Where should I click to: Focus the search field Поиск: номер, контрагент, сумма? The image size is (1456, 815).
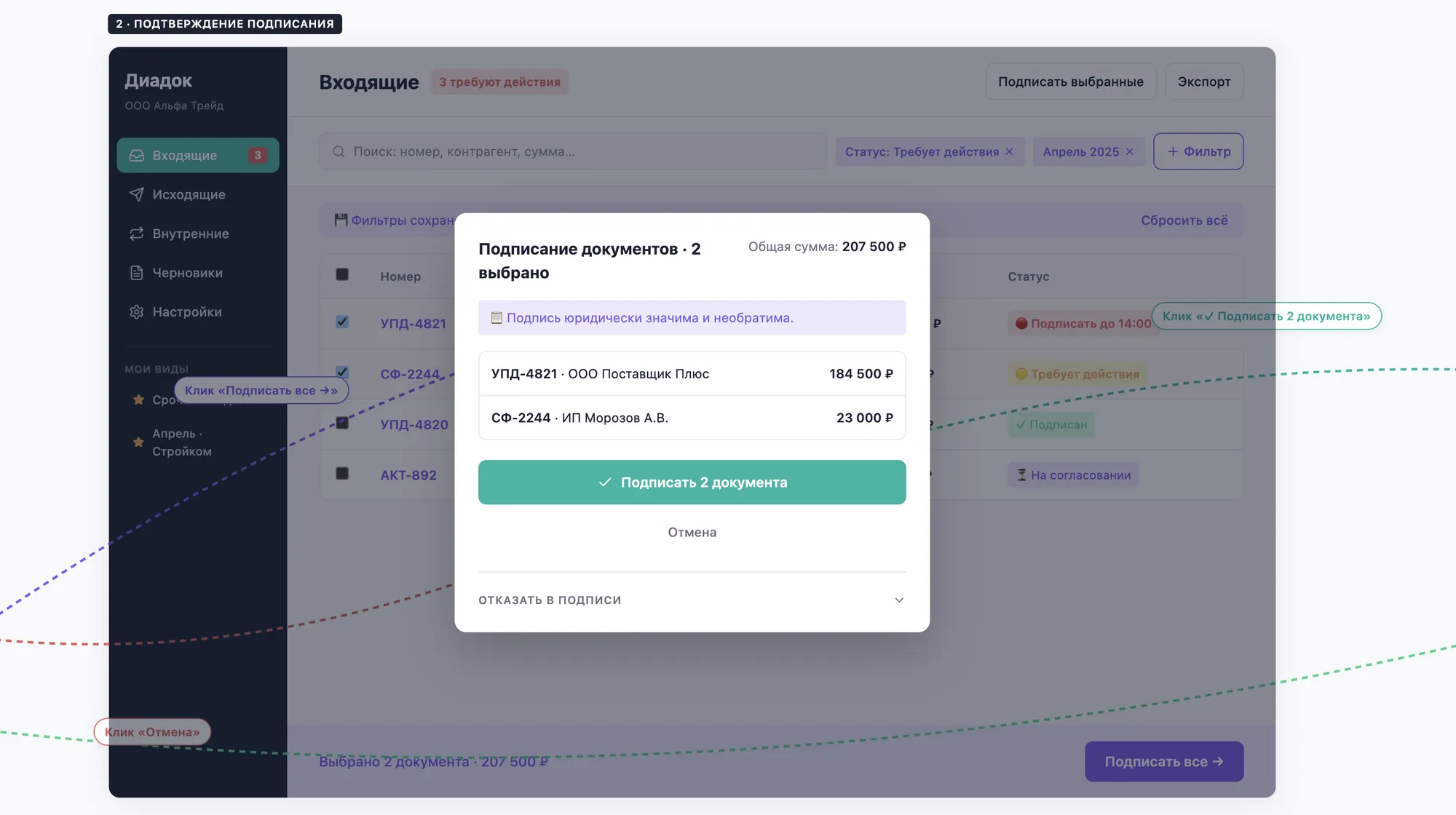click(573, 151)
